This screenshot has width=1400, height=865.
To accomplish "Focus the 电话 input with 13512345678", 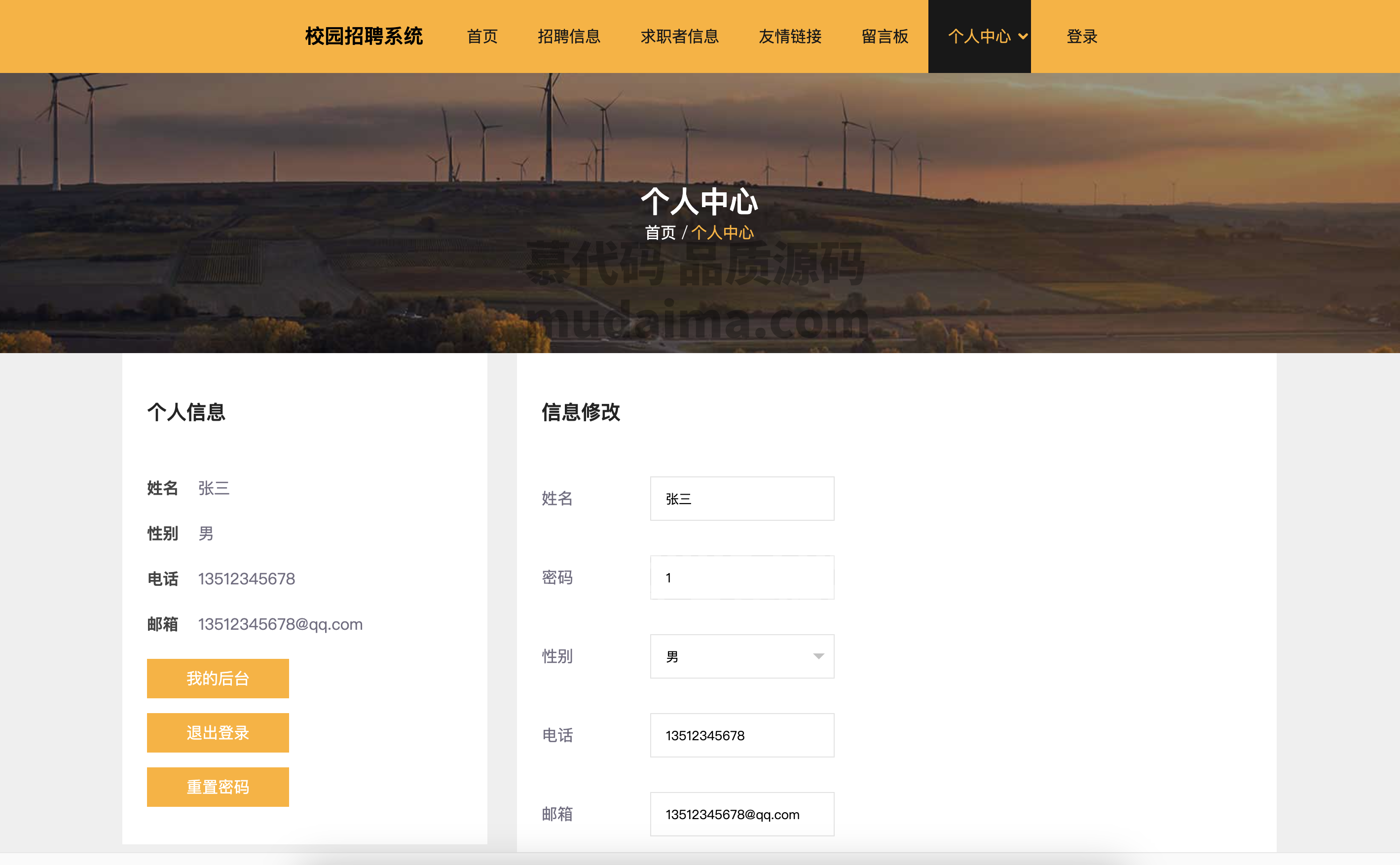I will [x=742, y=736].
